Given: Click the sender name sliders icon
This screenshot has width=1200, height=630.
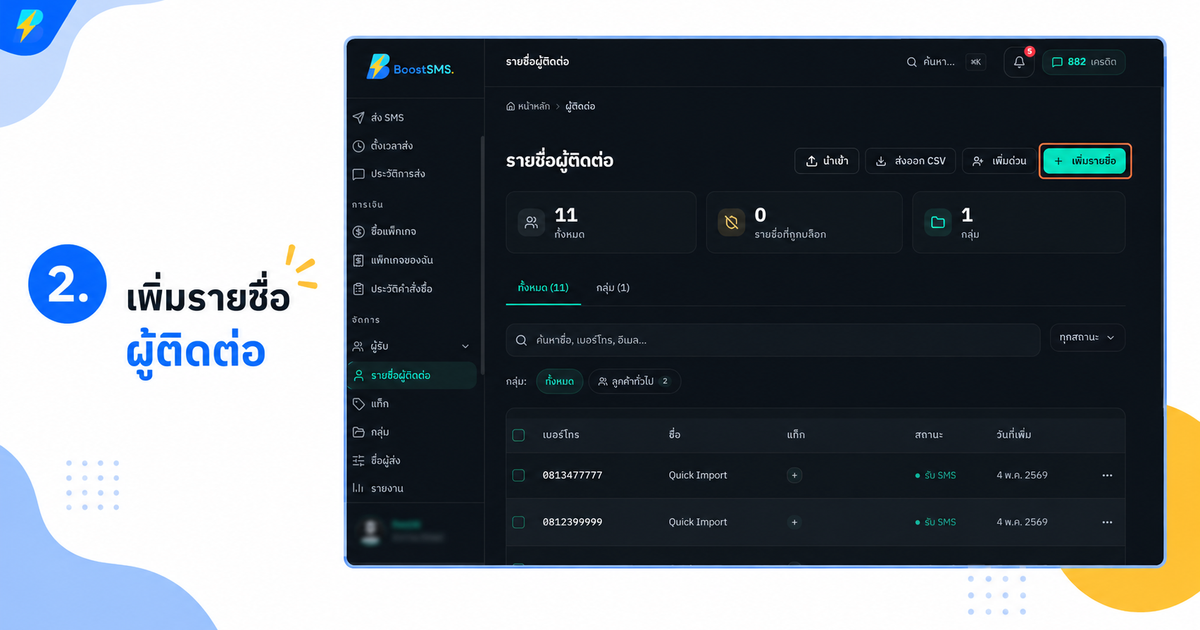Looking at the screenshot, I should point(359,460).
